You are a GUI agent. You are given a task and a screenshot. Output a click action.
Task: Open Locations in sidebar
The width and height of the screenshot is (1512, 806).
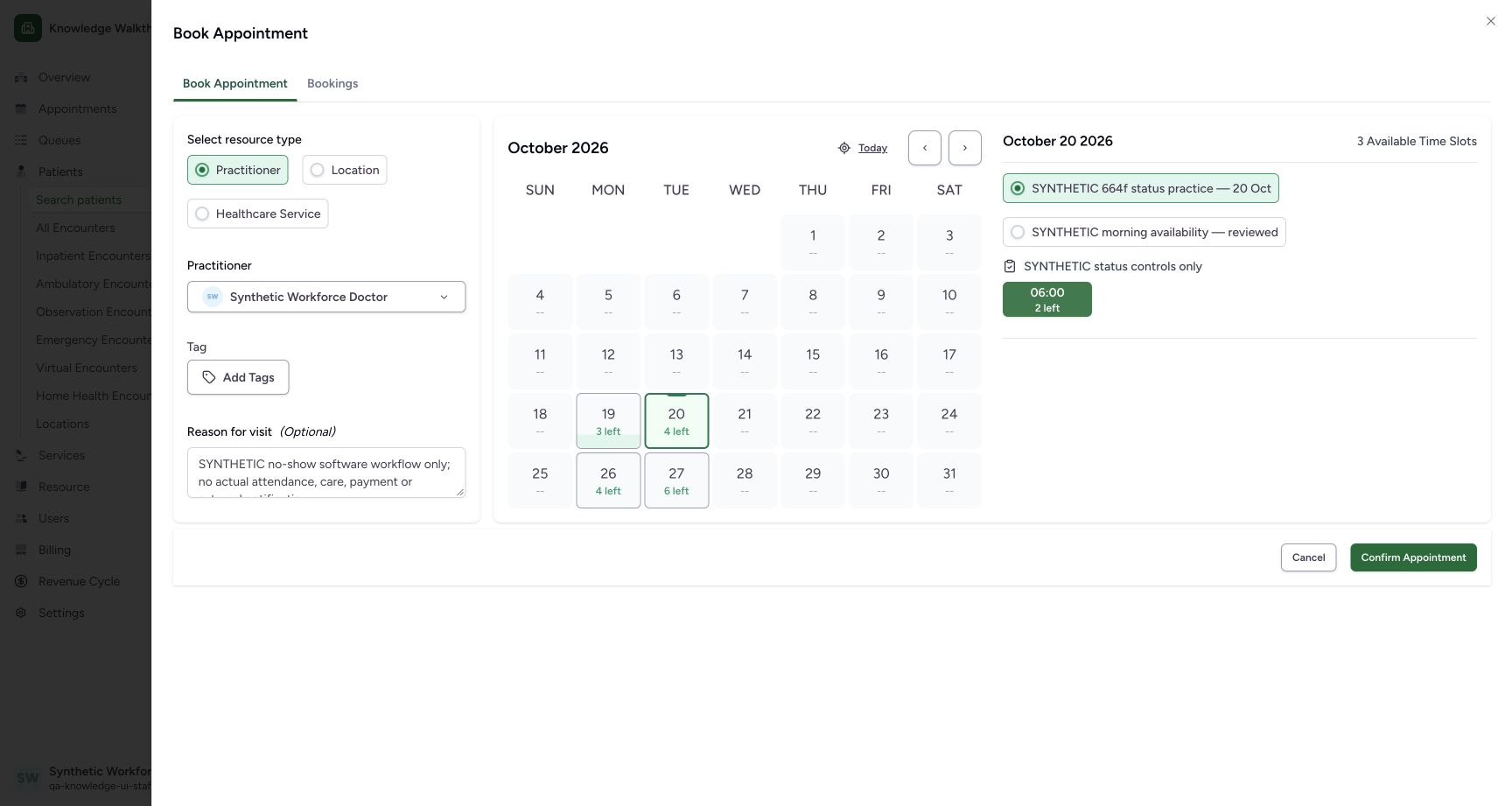tap(62, 424)
